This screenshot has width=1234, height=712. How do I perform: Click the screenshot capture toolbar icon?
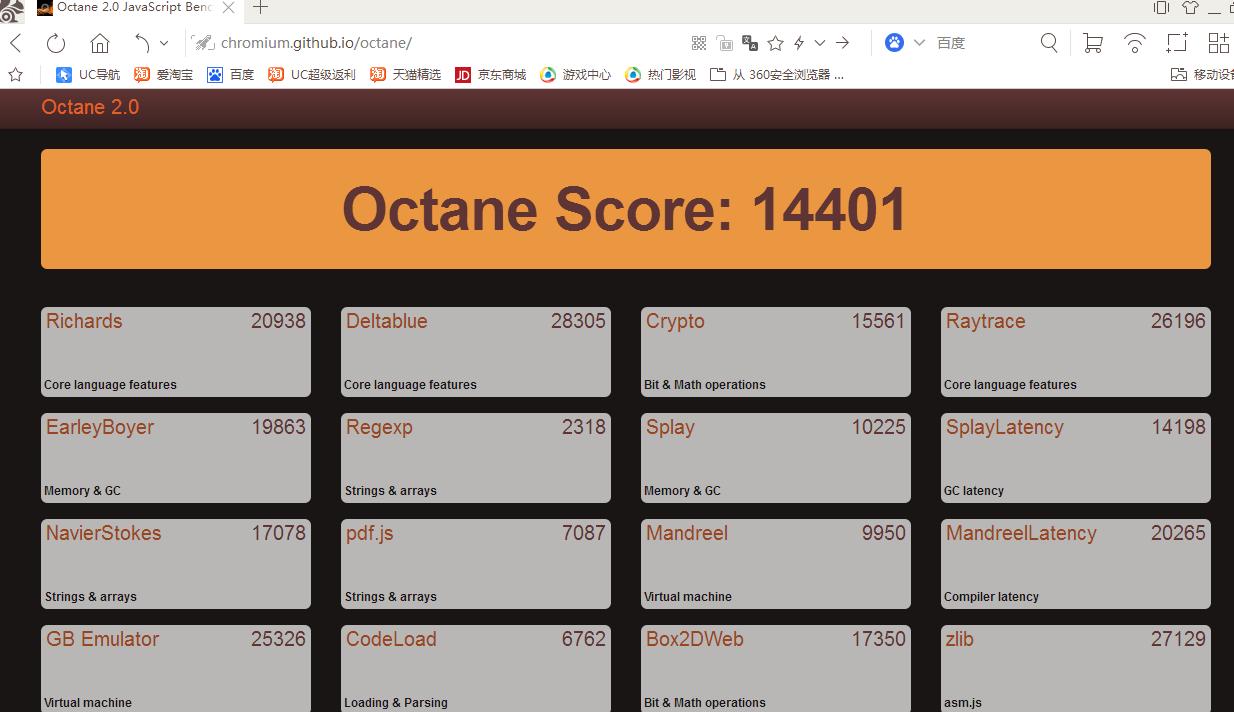point(1177,43)
